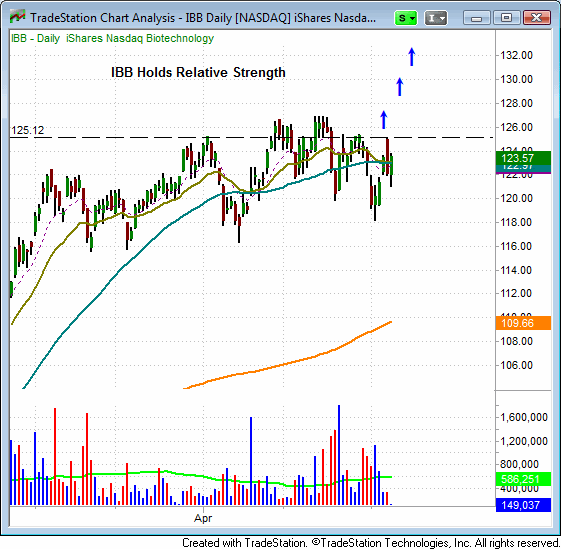Click the 130.00 price axis label
The image size is (561, 549).
[516, 79]
